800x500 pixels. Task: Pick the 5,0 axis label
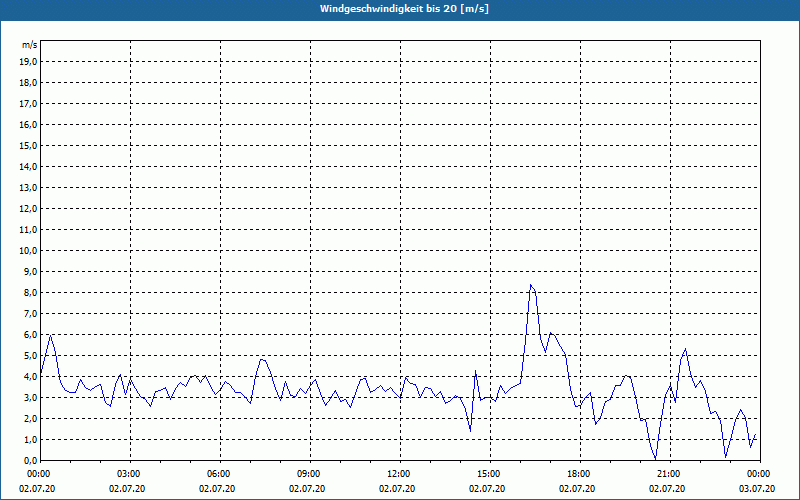pos(30,355)
